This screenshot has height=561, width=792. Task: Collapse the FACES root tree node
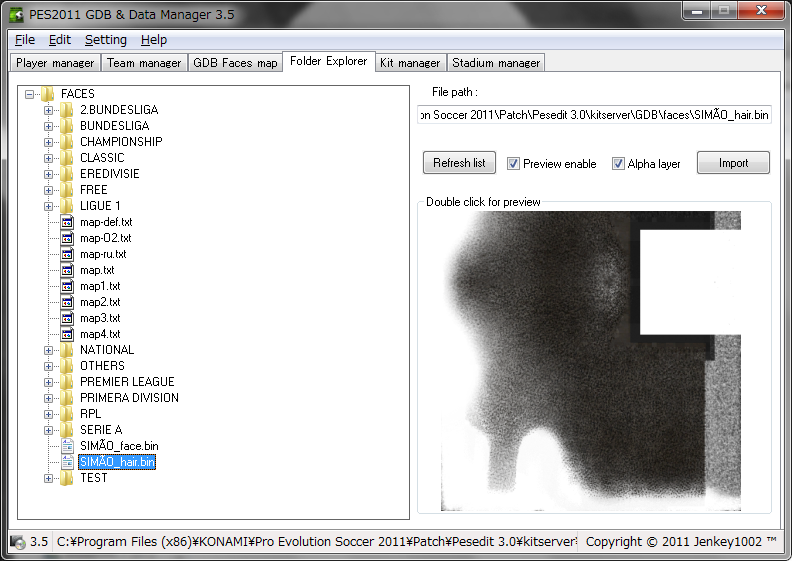coord(29,94)
